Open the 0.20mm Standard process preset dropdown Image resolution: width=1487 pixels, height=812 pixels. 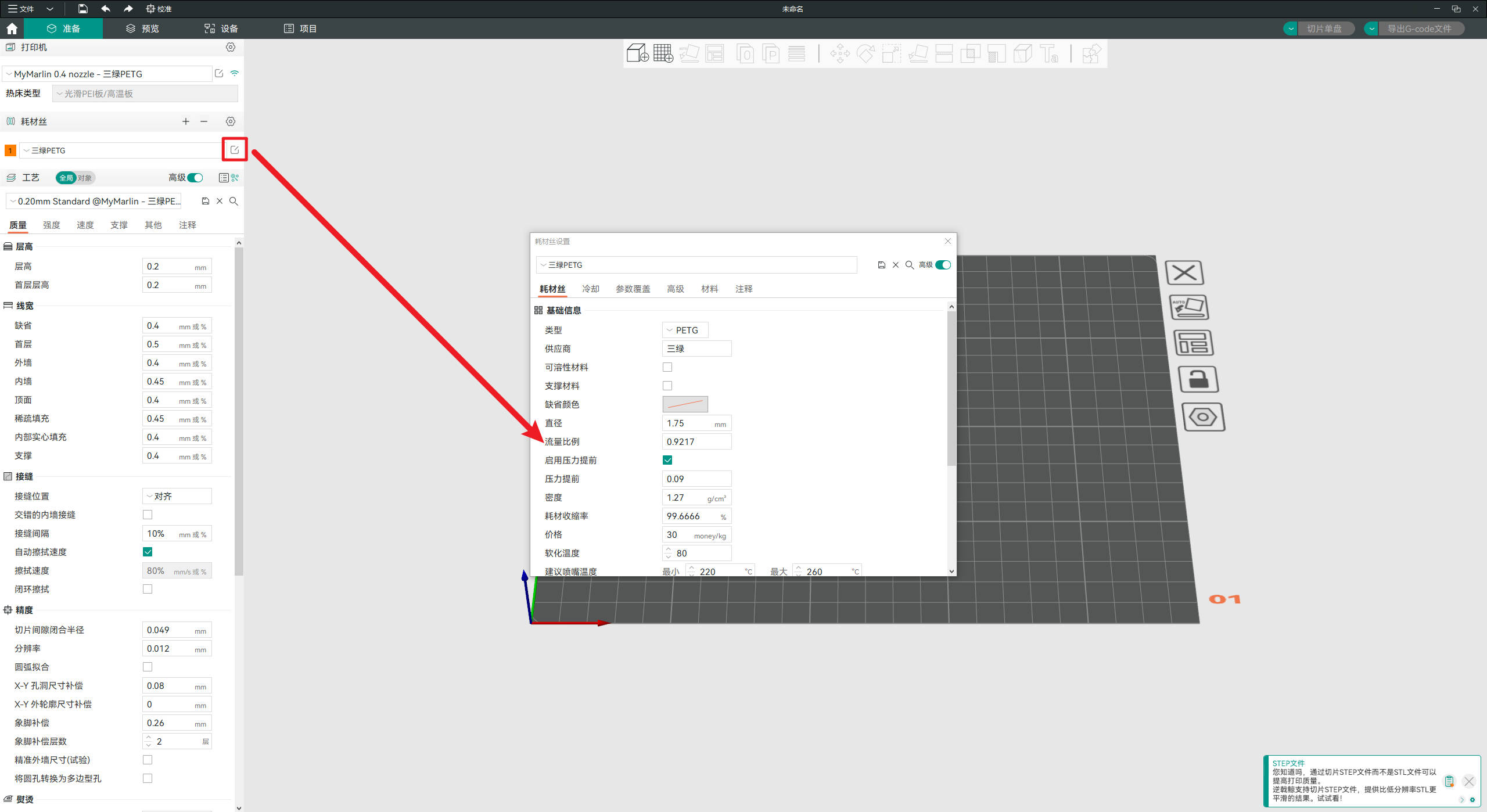(x=94, y=201)
